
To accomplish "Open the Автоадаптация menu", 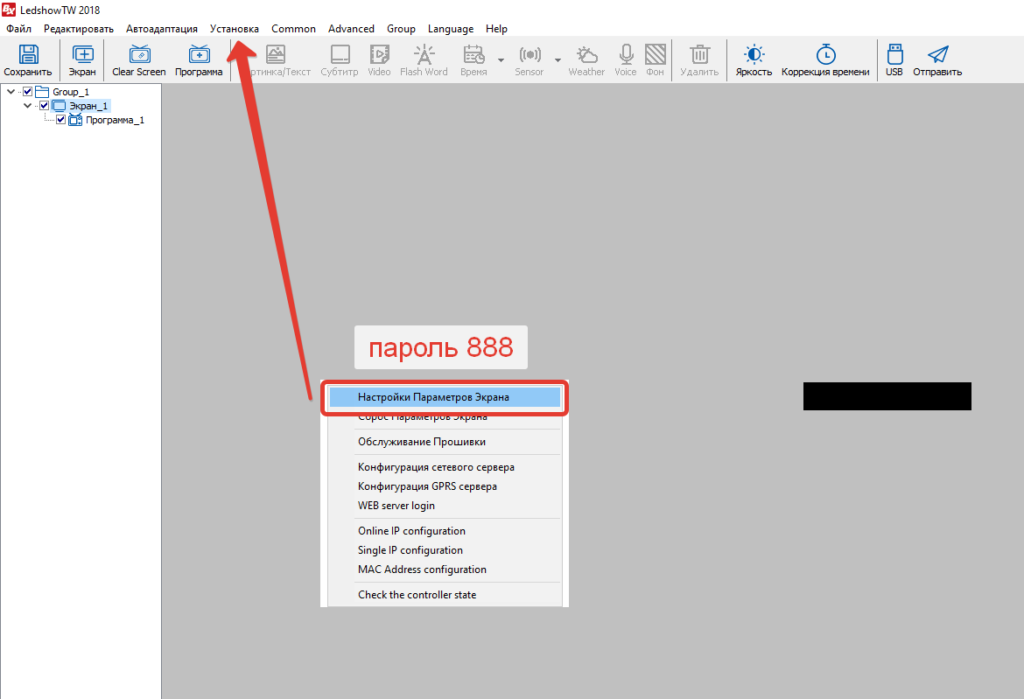I will (x=161, y=29).
